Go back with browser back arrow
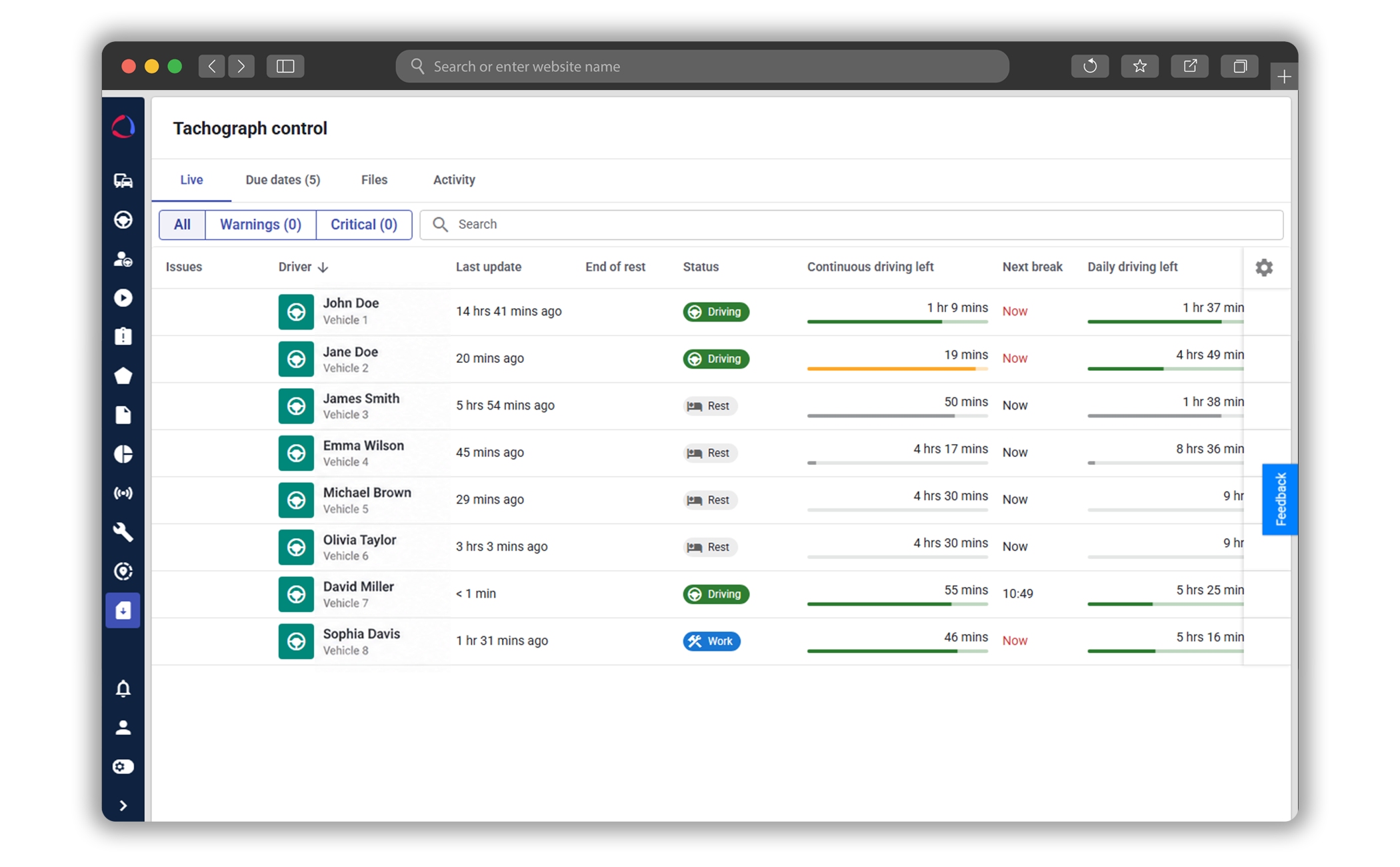The height and width of the screenshot is (867, 1400). (212, 66)
